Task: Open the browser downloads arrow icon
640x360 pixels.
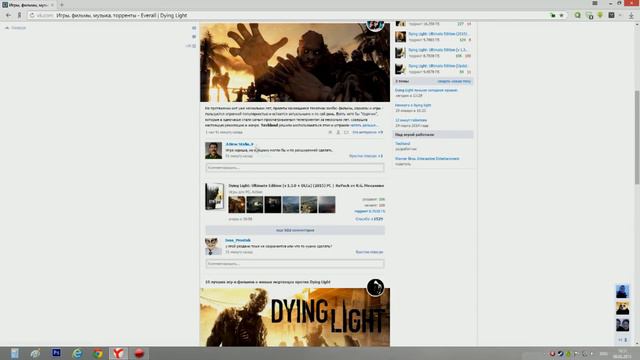Action: 631,16
